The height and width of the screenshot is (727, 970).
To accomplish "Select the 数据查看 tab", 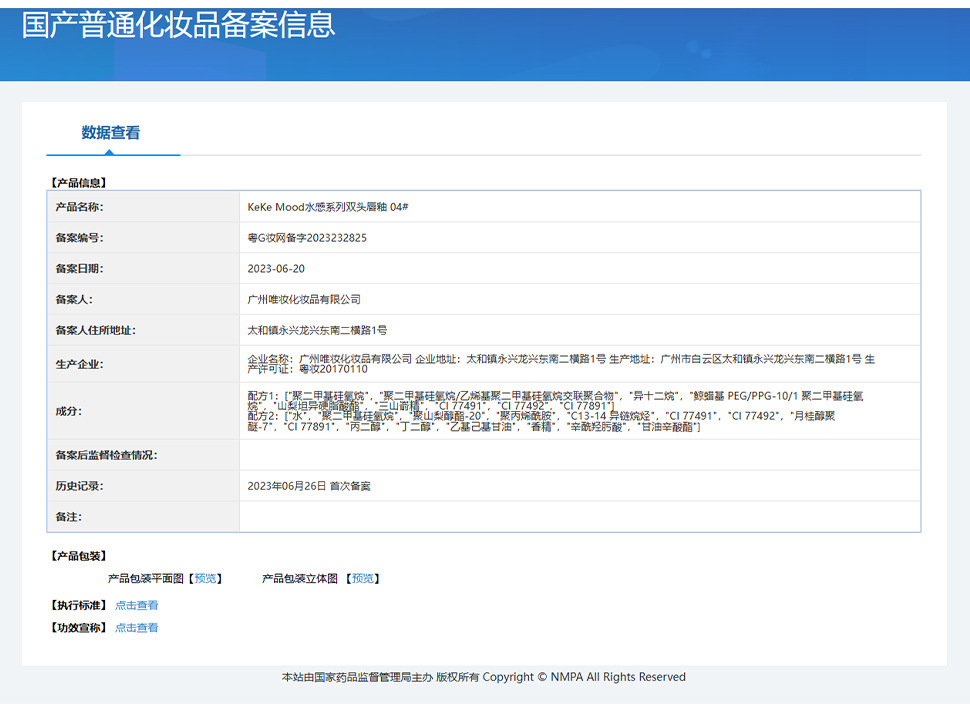I will coord(111,132).
